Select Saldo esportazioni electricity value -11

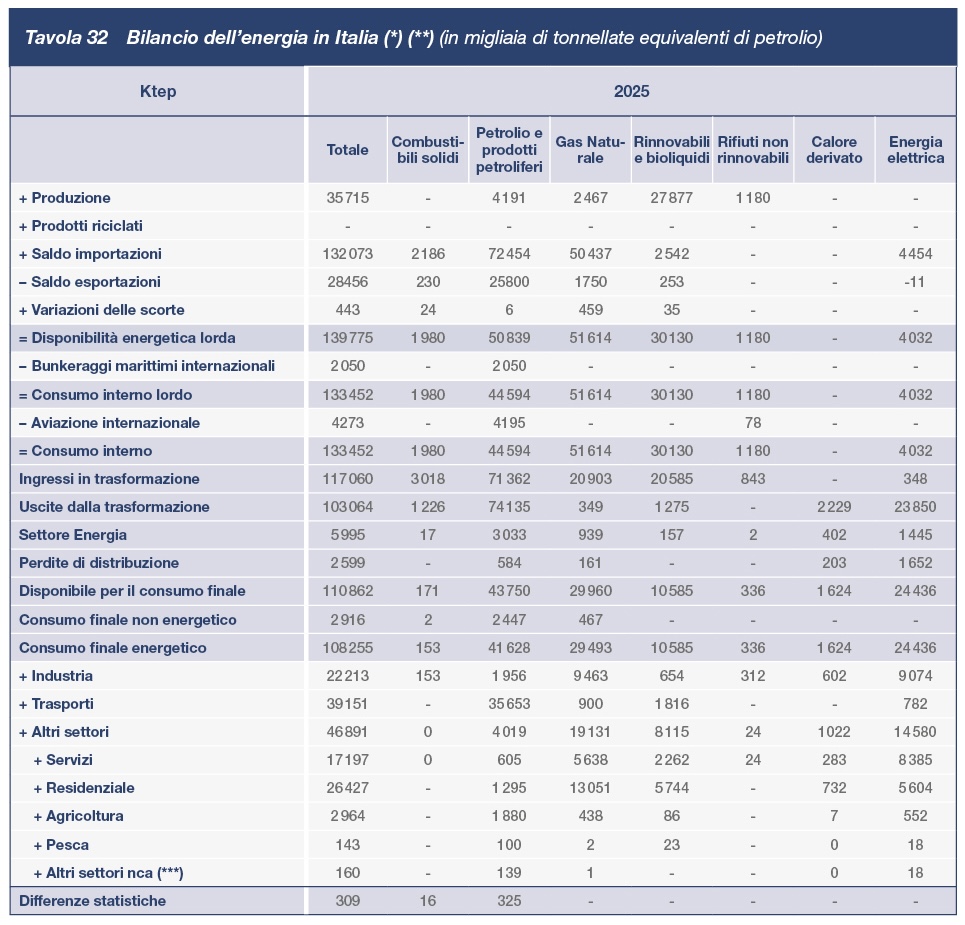pos(915,282)
